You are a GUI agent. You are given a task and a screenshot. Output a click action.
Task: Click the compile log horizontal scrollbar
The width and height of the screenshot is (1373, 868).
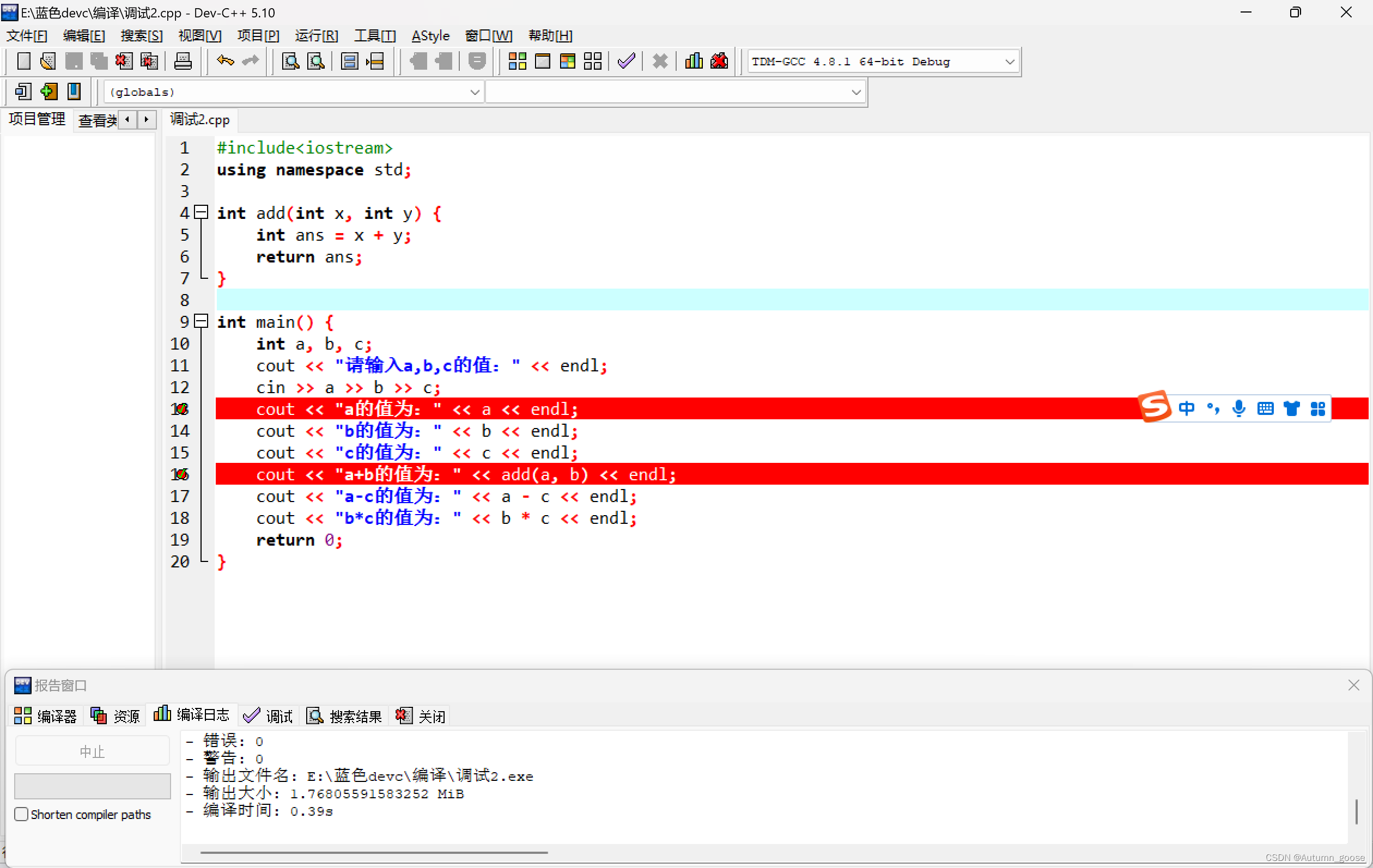click(374, 853)
